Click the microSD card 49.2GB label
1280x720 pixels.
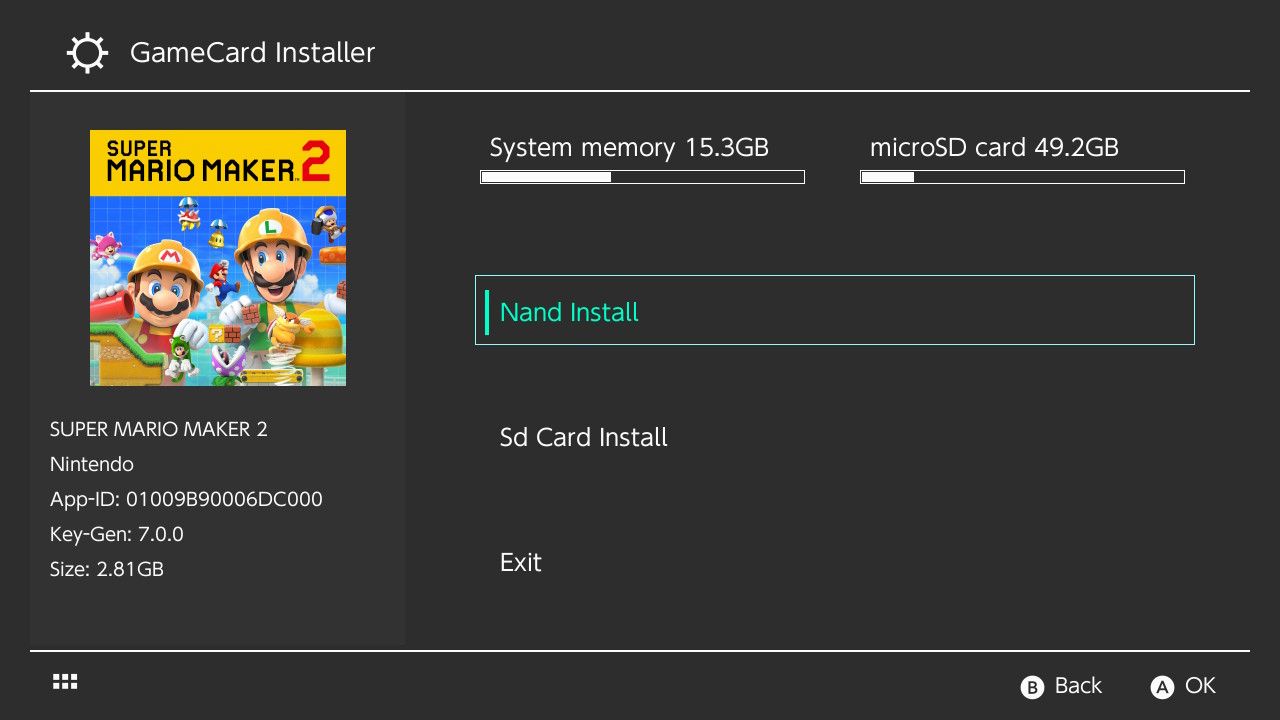(994, 148)
